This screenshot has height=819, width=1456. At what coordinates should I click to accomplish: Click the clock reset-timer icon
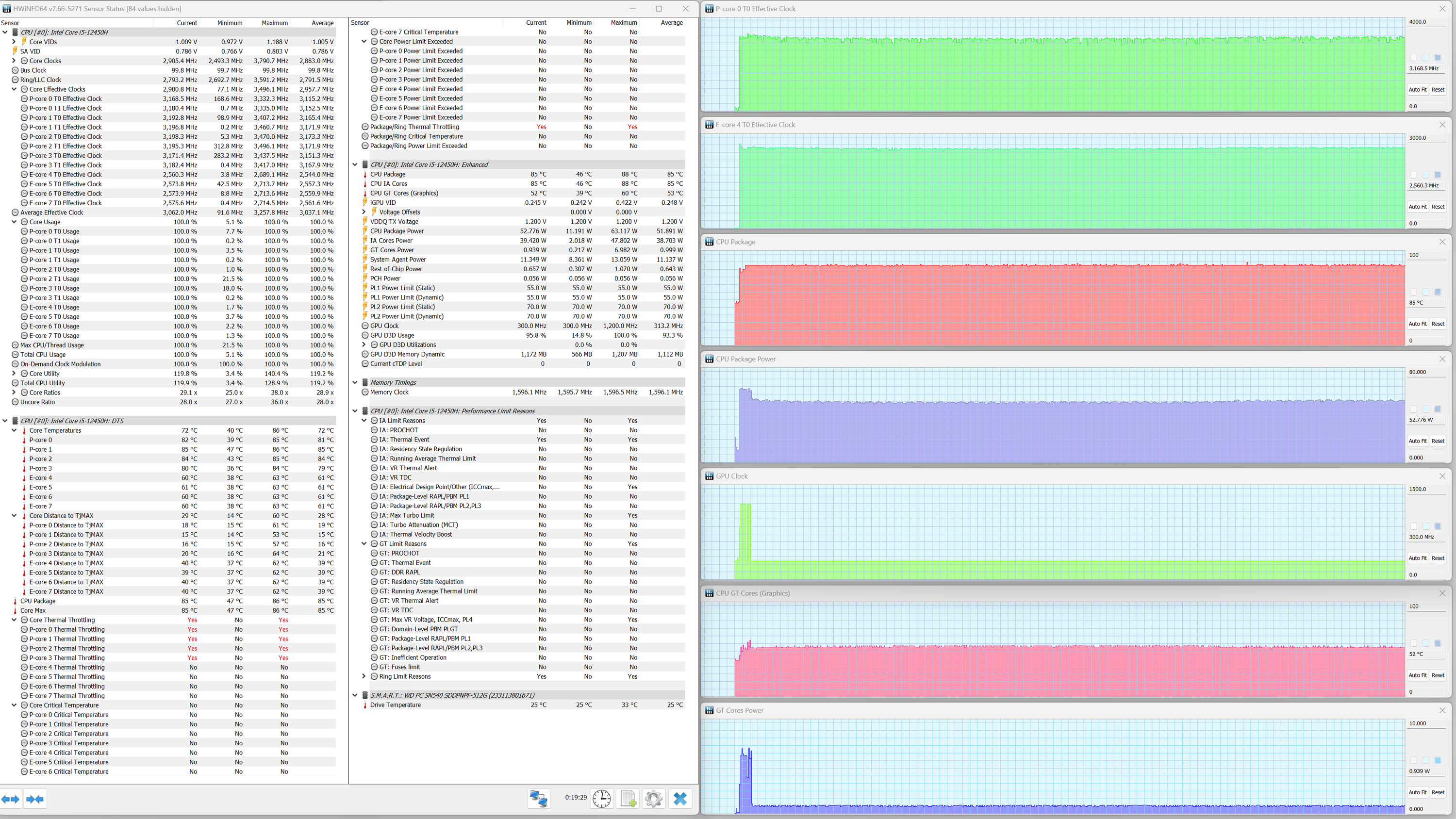tap(601, 798)
